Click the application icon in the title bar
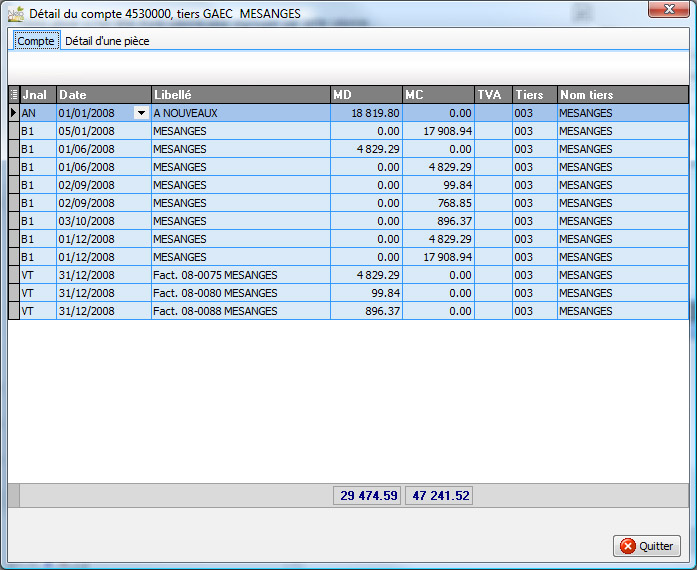697x570 pixels. click(x=15, y=14)
